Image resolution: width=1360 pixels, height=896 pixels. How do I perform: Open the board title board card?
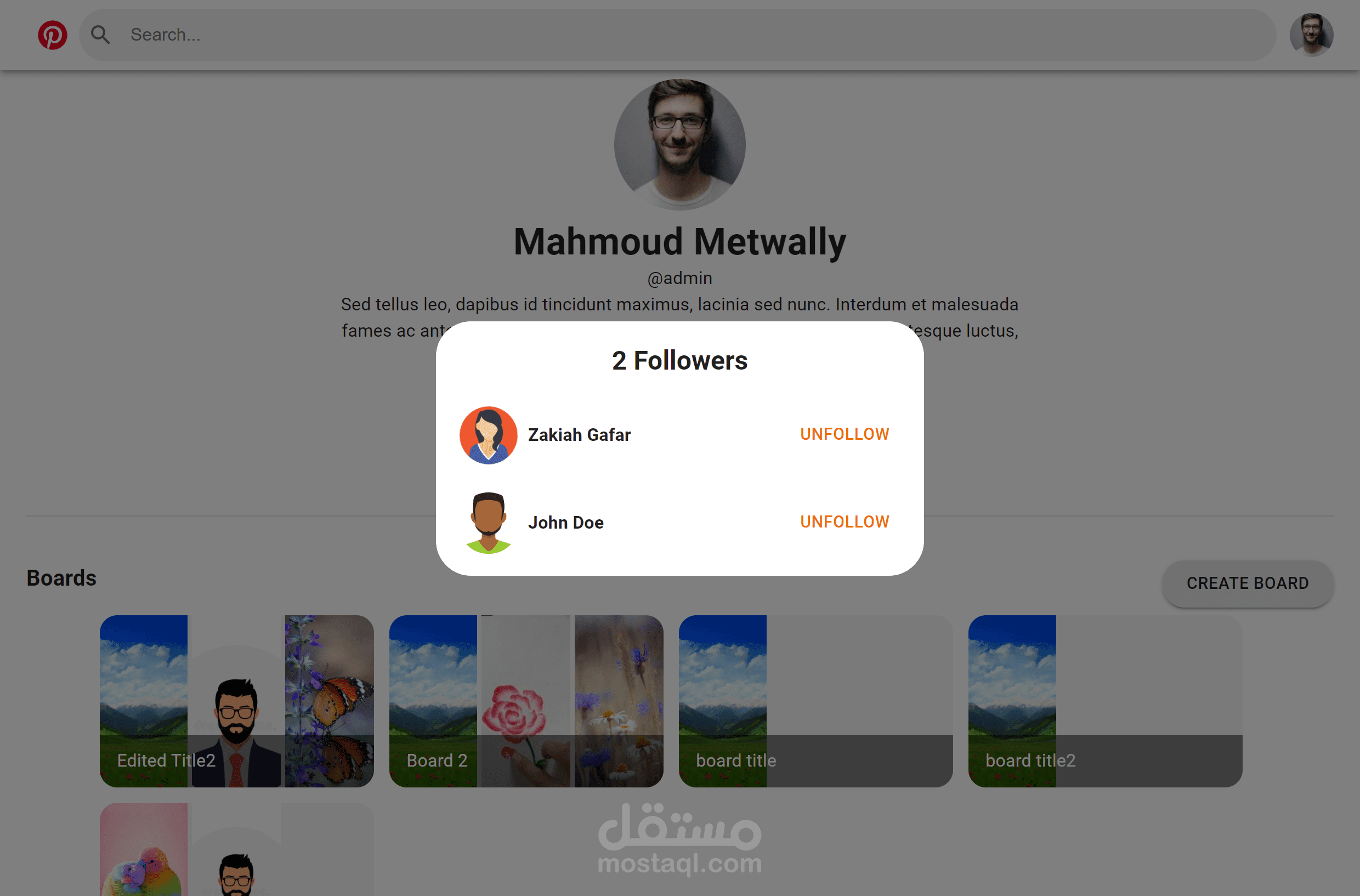(815, 701)
